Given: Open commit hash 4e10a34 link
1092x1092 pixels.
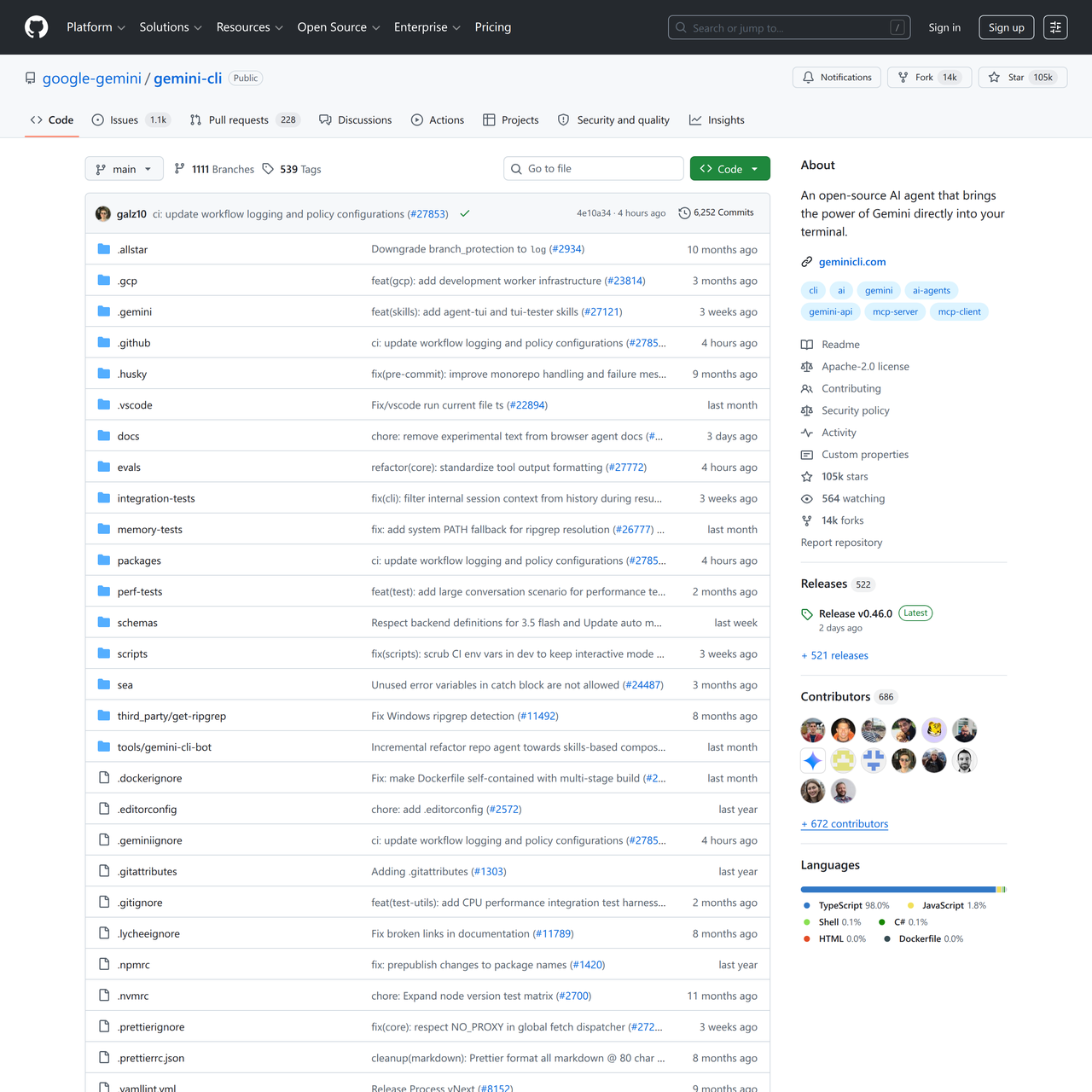Looking at the screenshot, I should (594, 213).
